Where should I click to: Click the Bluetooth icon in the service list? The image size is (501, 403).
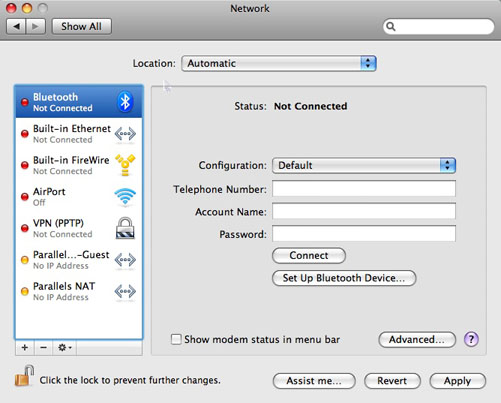(125, 102)
